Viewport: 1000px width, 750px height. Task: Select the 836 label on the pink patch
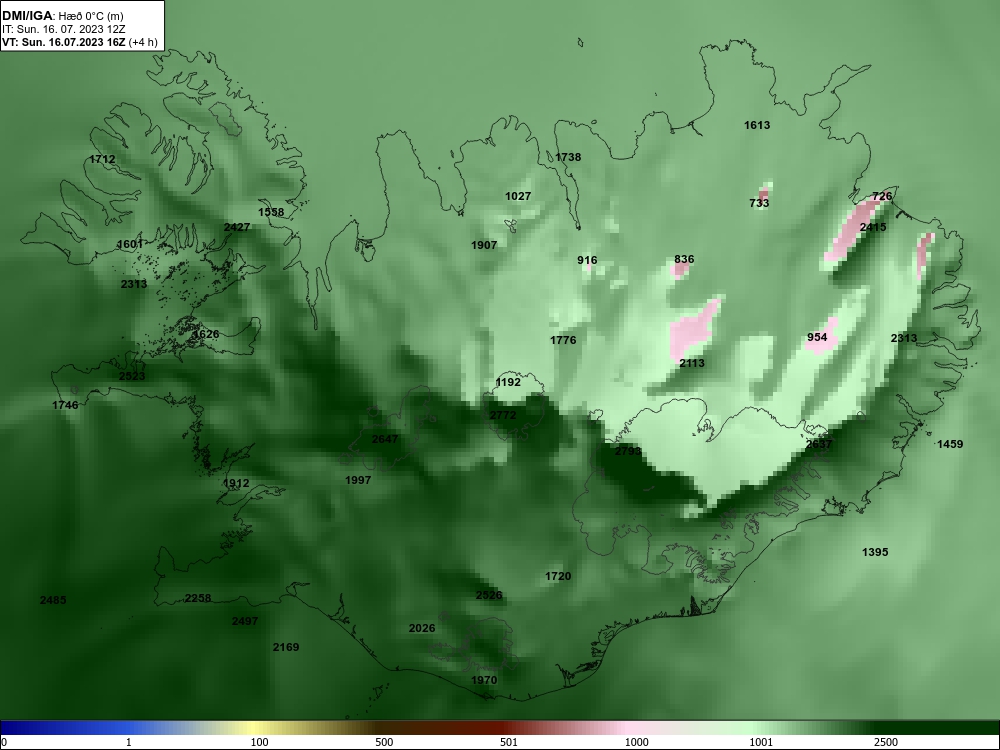pyautogui.click(x=684, y=260)
